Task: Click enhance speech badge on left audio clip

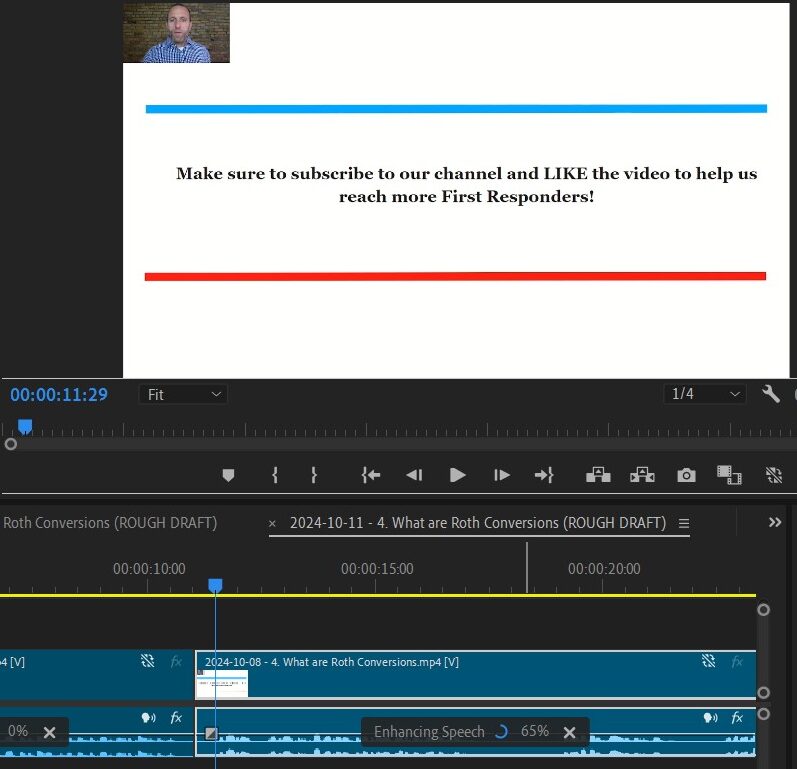Action: (148, 718)
